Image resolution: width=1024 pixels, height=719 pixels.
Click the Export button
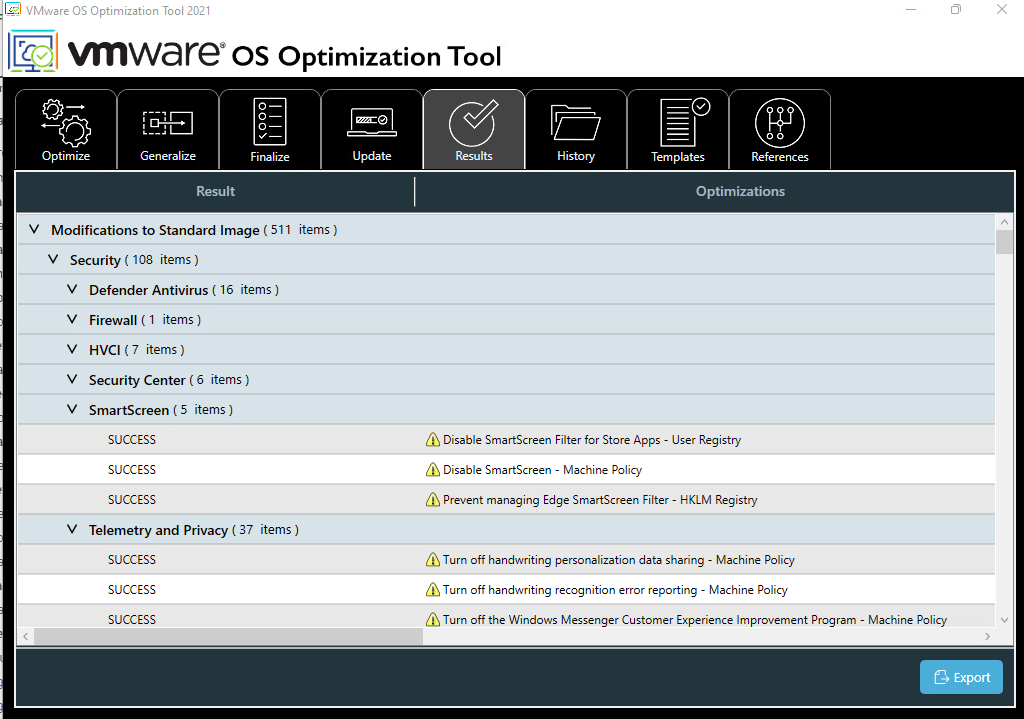pyautogui.click(x=961, y=677)
